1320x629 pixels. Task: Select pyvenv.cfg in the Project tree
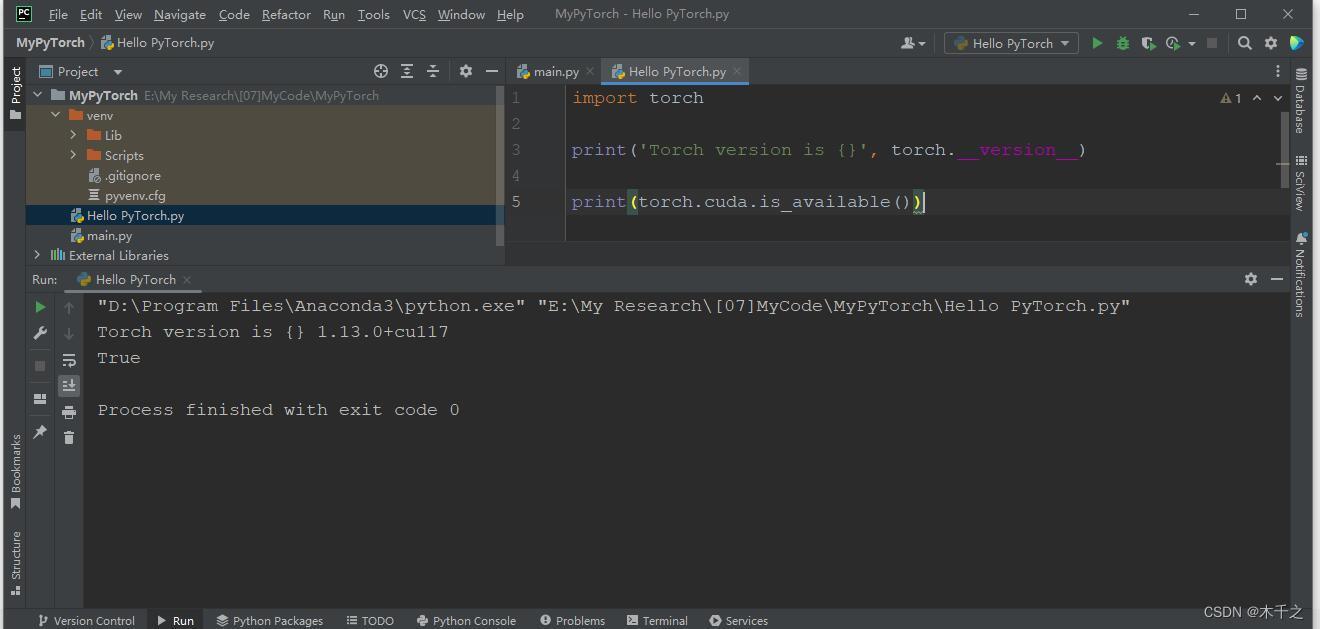point(134,195)
